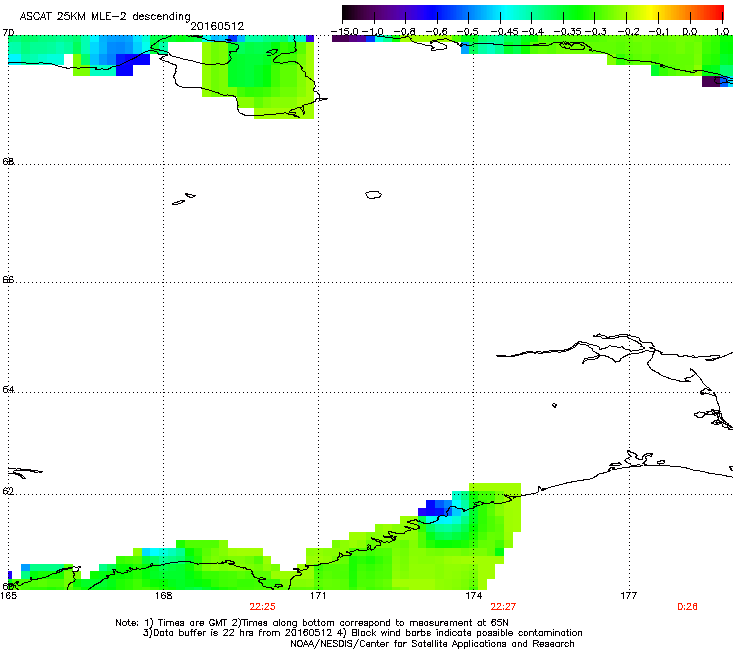Image resolution: width=740 pixels, height=650 pixels.
Task: Click the -0.6 color scale label
Action: point(436,32)
